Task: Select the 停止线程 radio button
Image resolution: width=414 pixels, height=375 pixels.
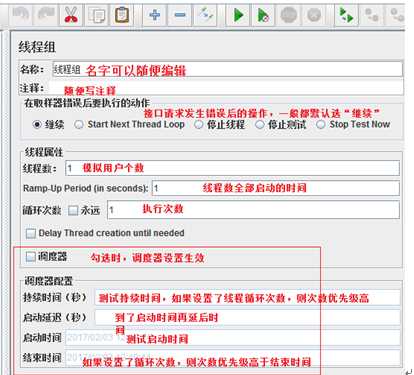Action: tap(199, 125)
